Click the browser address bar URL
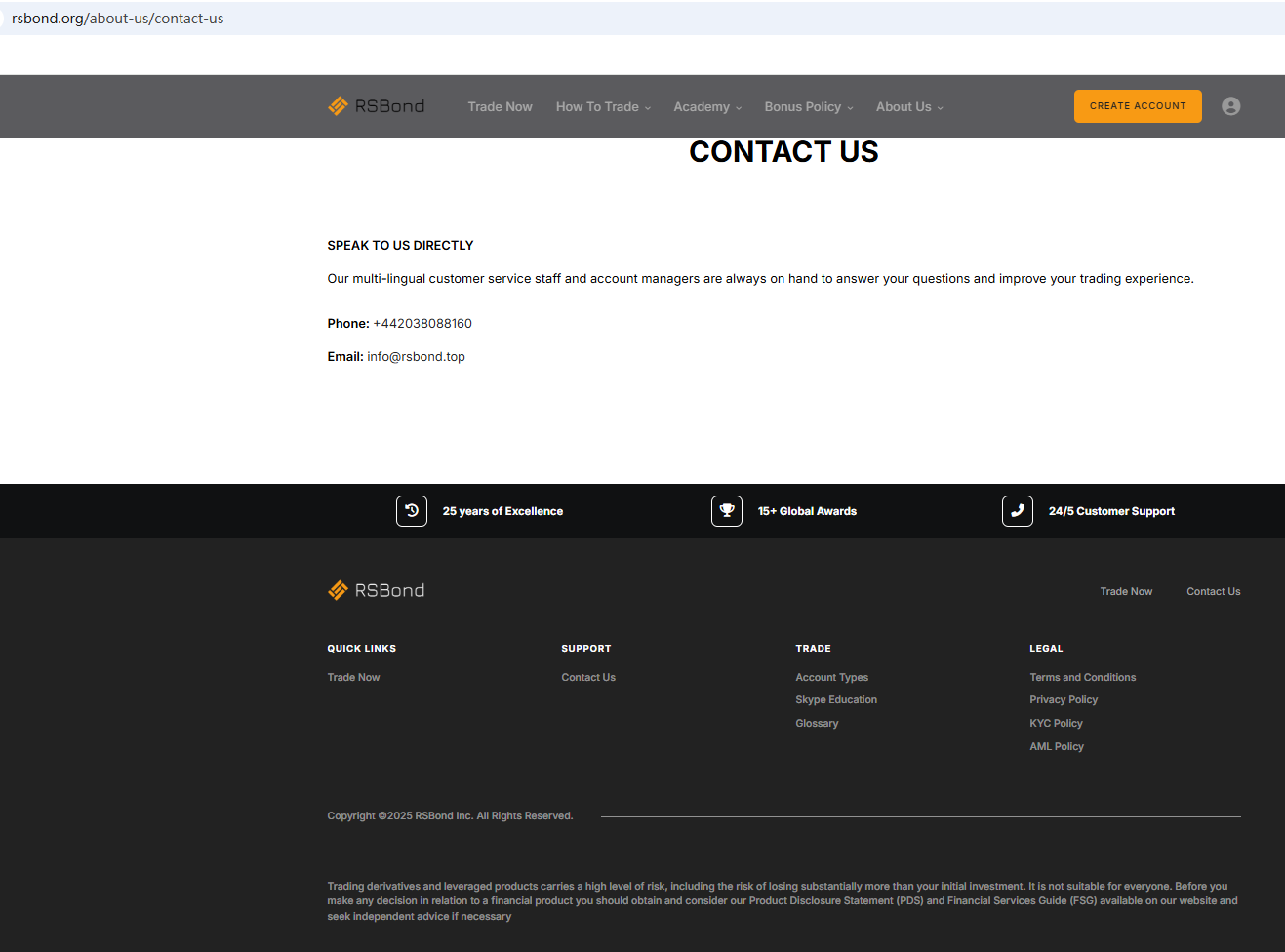 coord(118,19)
